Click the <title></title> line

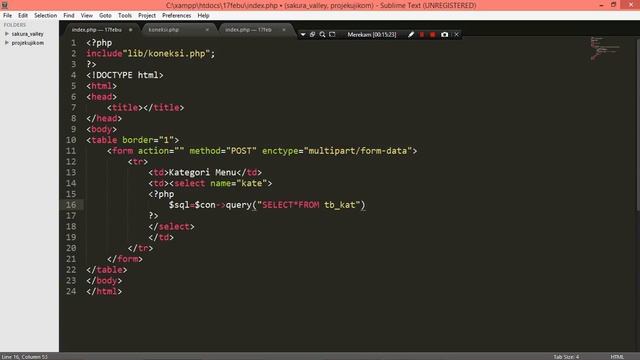click(145, 108)
